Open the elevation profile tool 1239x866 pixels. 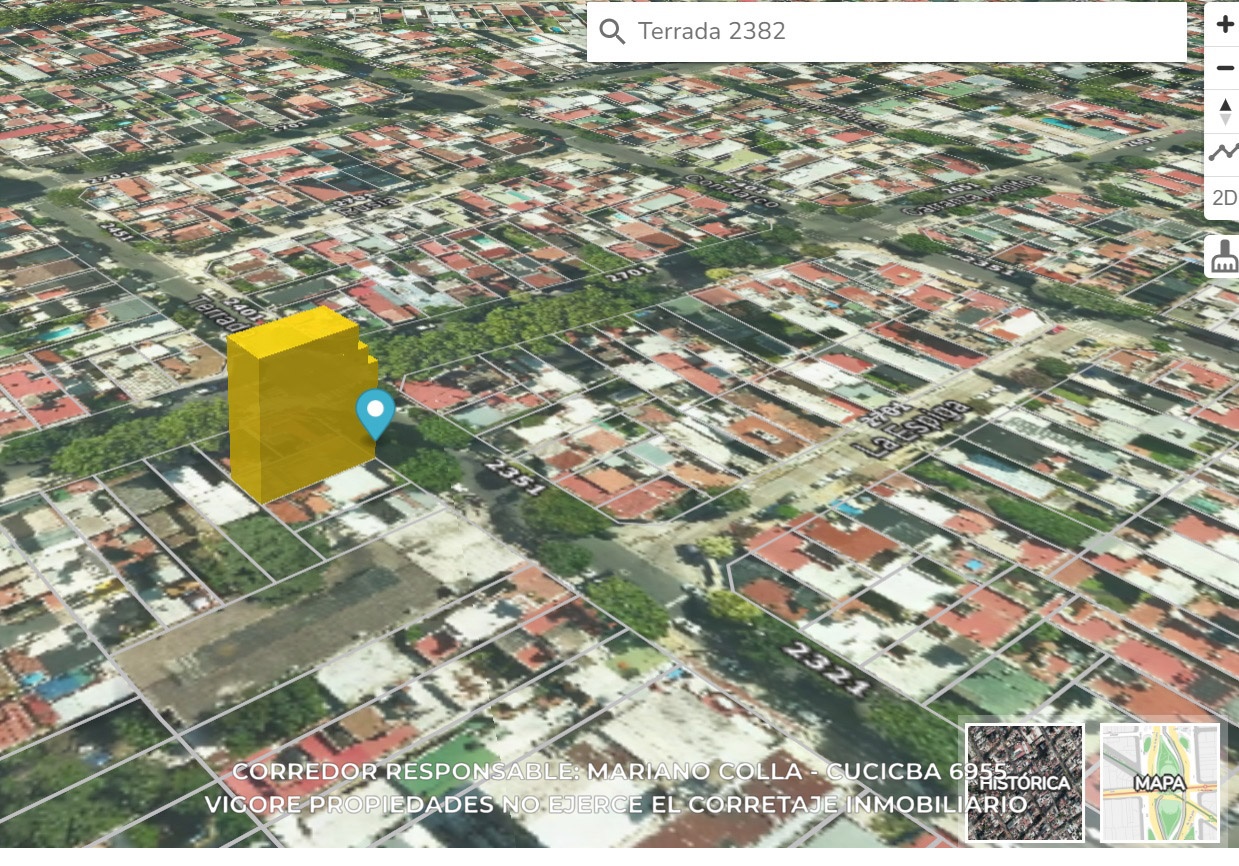coord(1222,152)
